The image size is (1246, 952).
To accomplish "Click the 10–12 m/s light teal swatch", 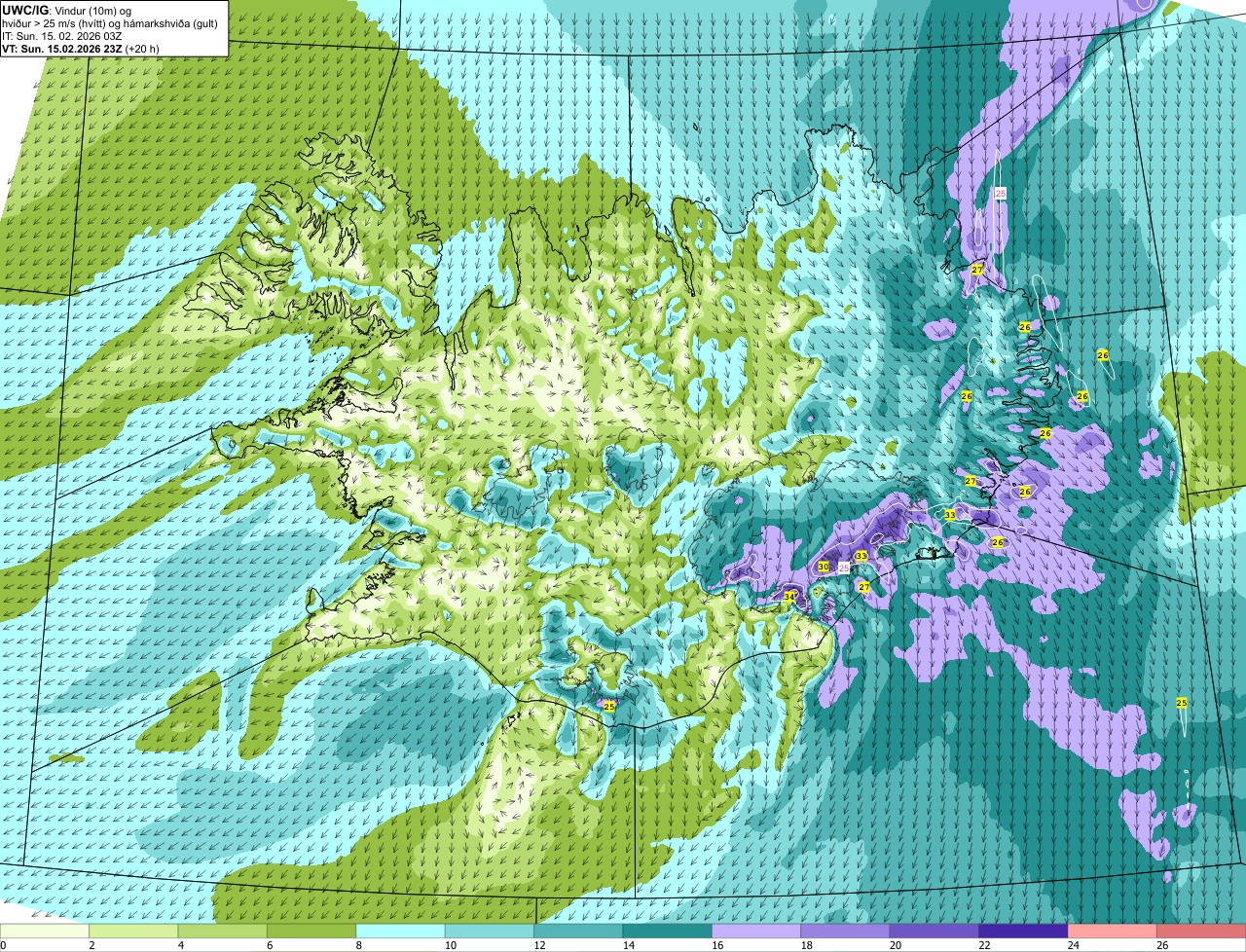I will point(491,931).
